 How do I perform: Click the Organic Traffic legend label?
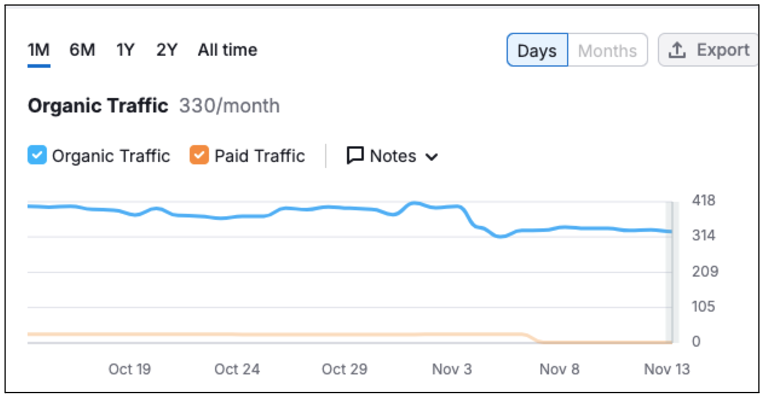click(111, 156)
